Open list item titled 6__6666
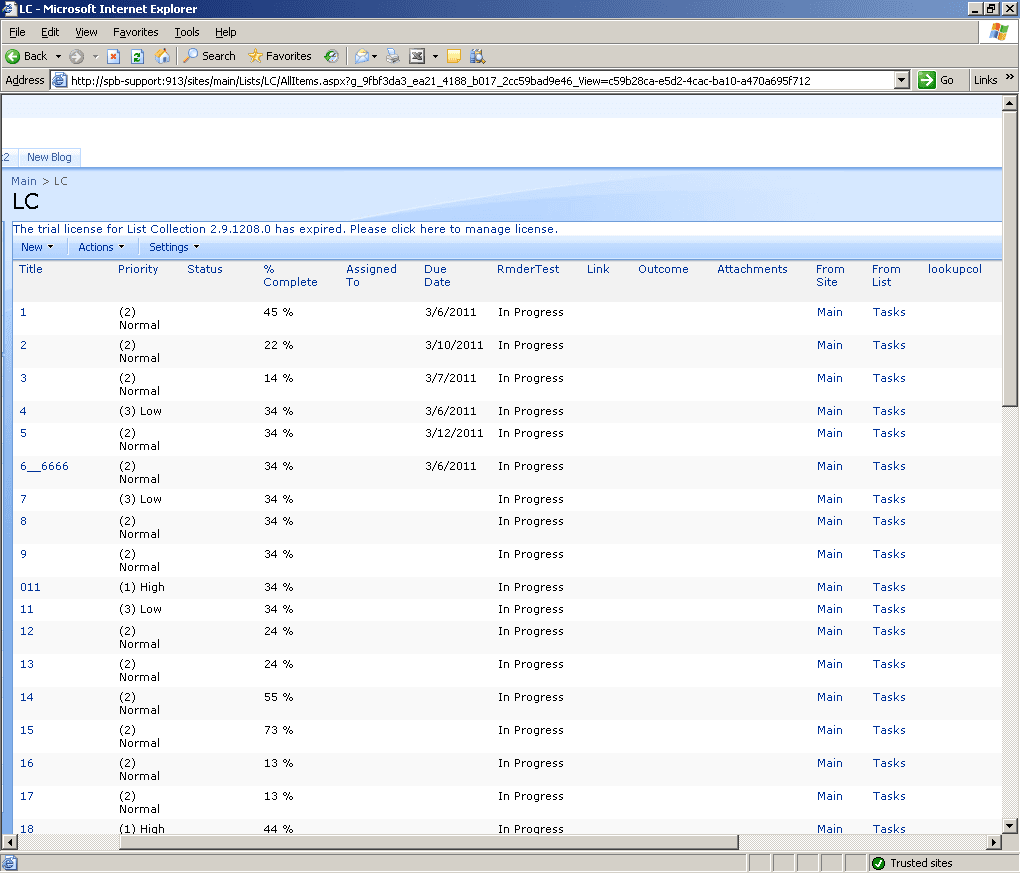 [x=44, y=466]
